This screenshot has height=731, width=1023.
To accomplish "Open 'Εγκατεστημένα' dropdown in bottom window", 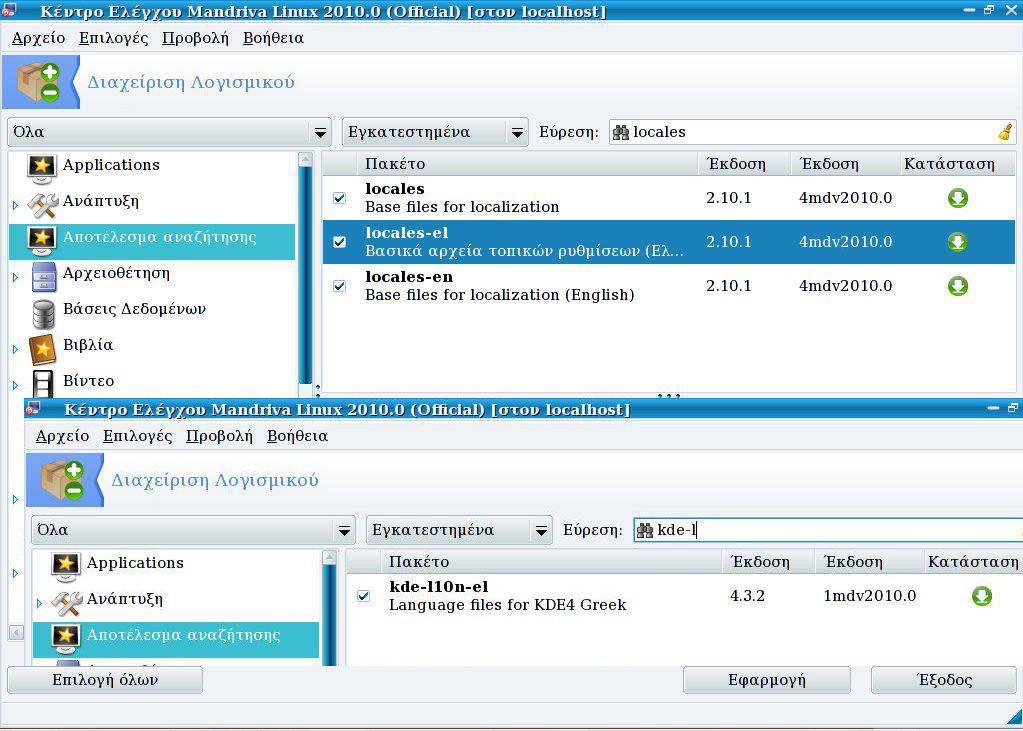I will point(459,530).
